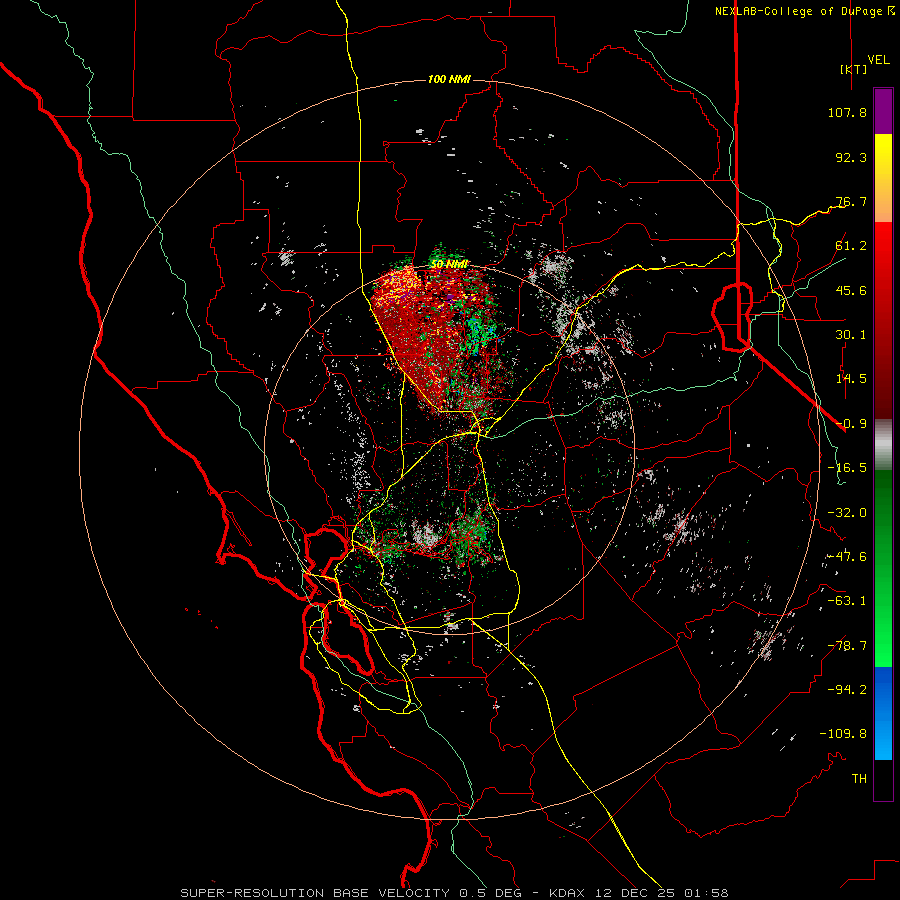The height and width of the screenshot is (900, 900).
Task: Click the purple segment atop velocity scale
Action: [883, 111]
